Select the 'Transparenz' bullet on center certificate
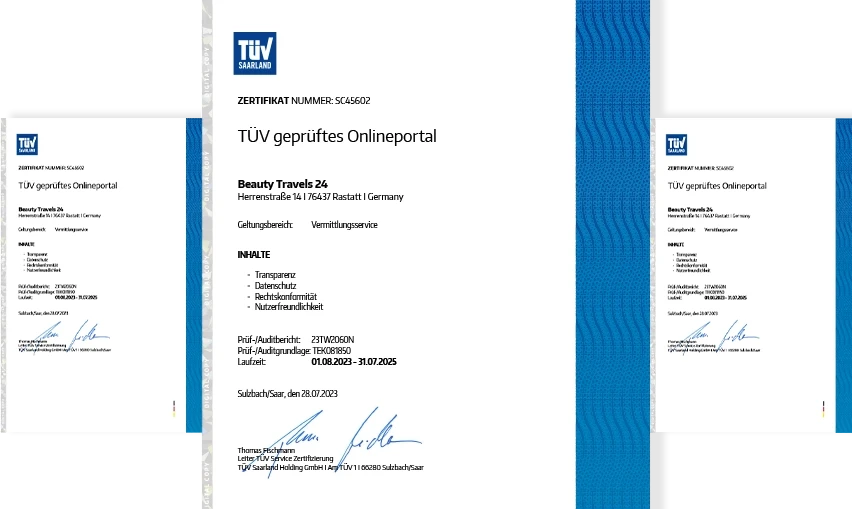852x509 pixels. (x=275, y=275)
